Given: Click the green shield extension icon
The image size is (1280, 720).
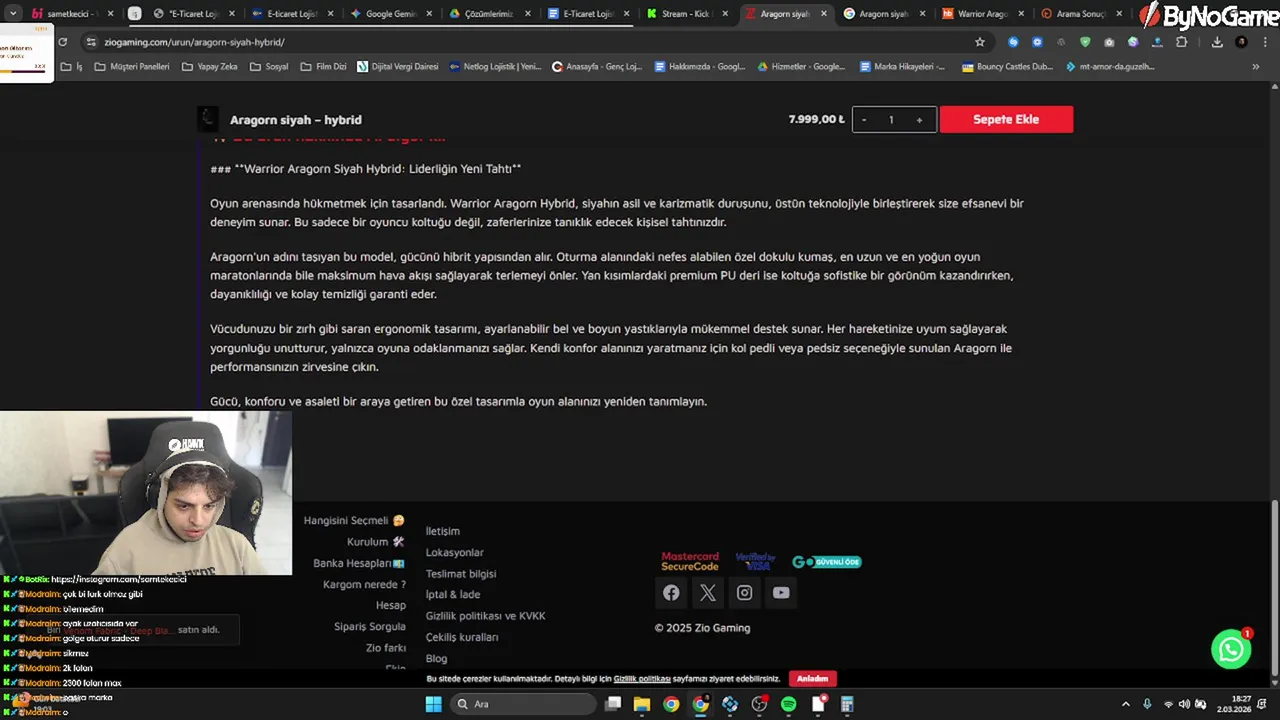Looking at the screenshot, I should (x=1085, y=42).
